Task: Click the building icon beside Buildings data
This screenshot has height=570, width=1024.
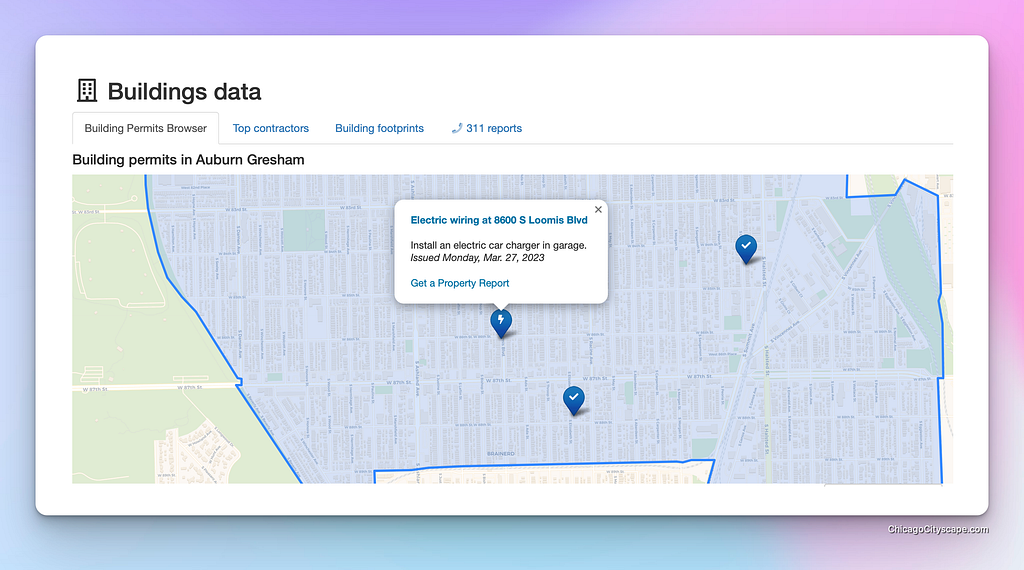Action: point(87,91)
